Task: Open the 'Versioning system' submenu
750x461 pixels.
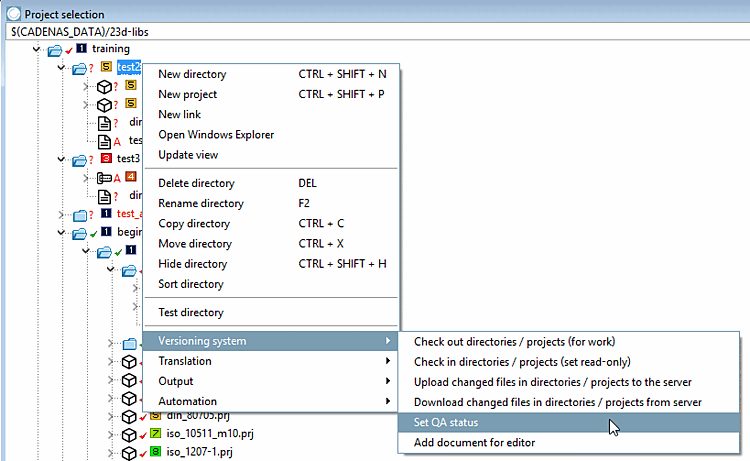Action: click(x=271, y=341)
